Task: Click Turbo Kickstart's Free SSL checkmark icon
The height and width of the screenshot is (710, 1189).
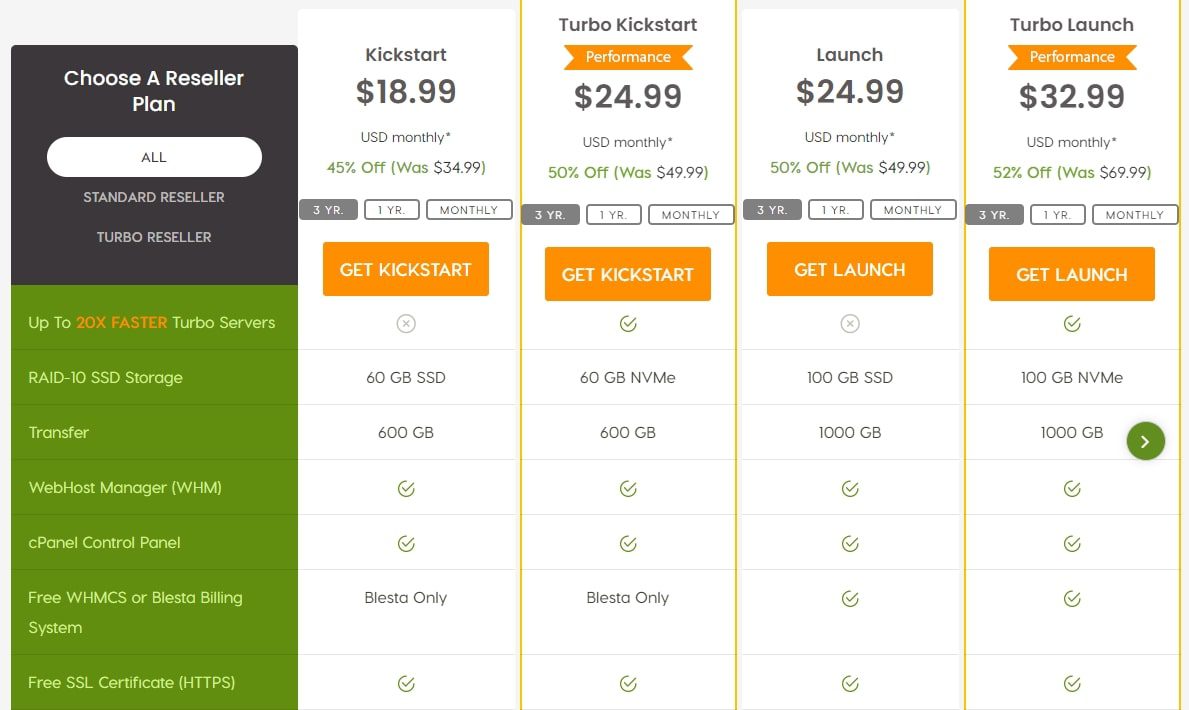Action: coord(628,683)
